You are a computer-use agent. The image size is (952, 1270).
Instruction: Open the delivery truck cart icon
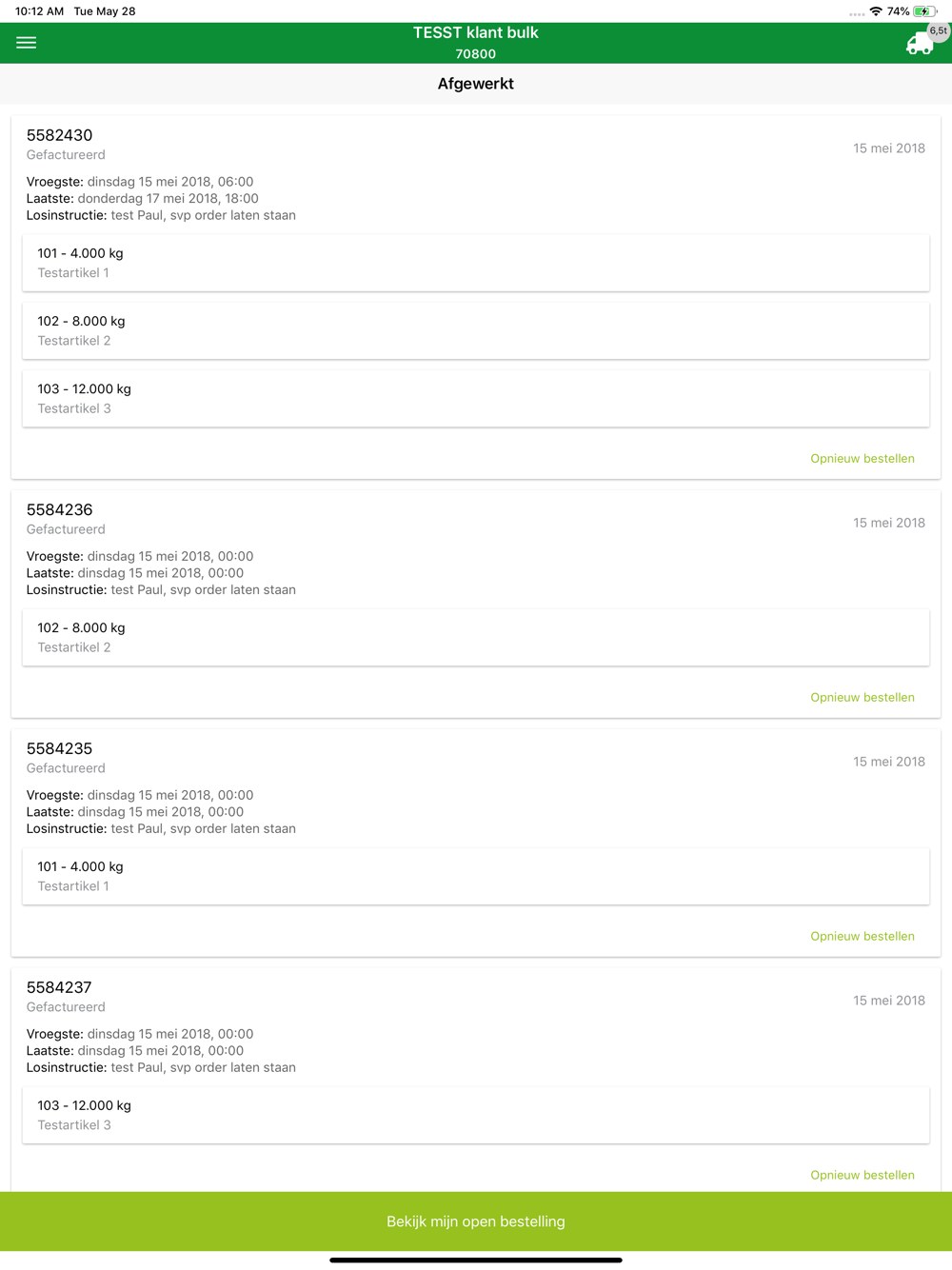pos(919,45)
